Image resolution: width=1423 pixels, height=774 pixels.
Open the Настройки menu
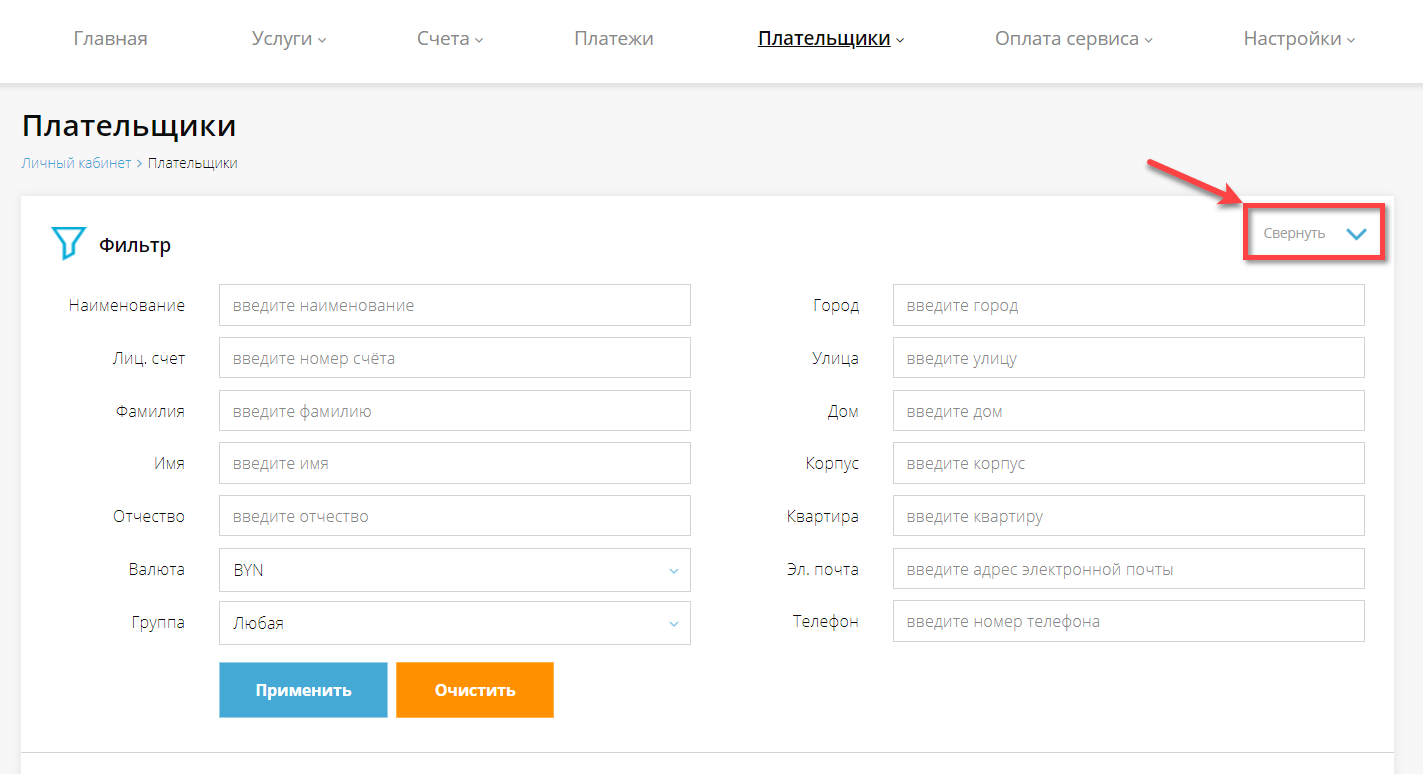[x=1300, y=39]
